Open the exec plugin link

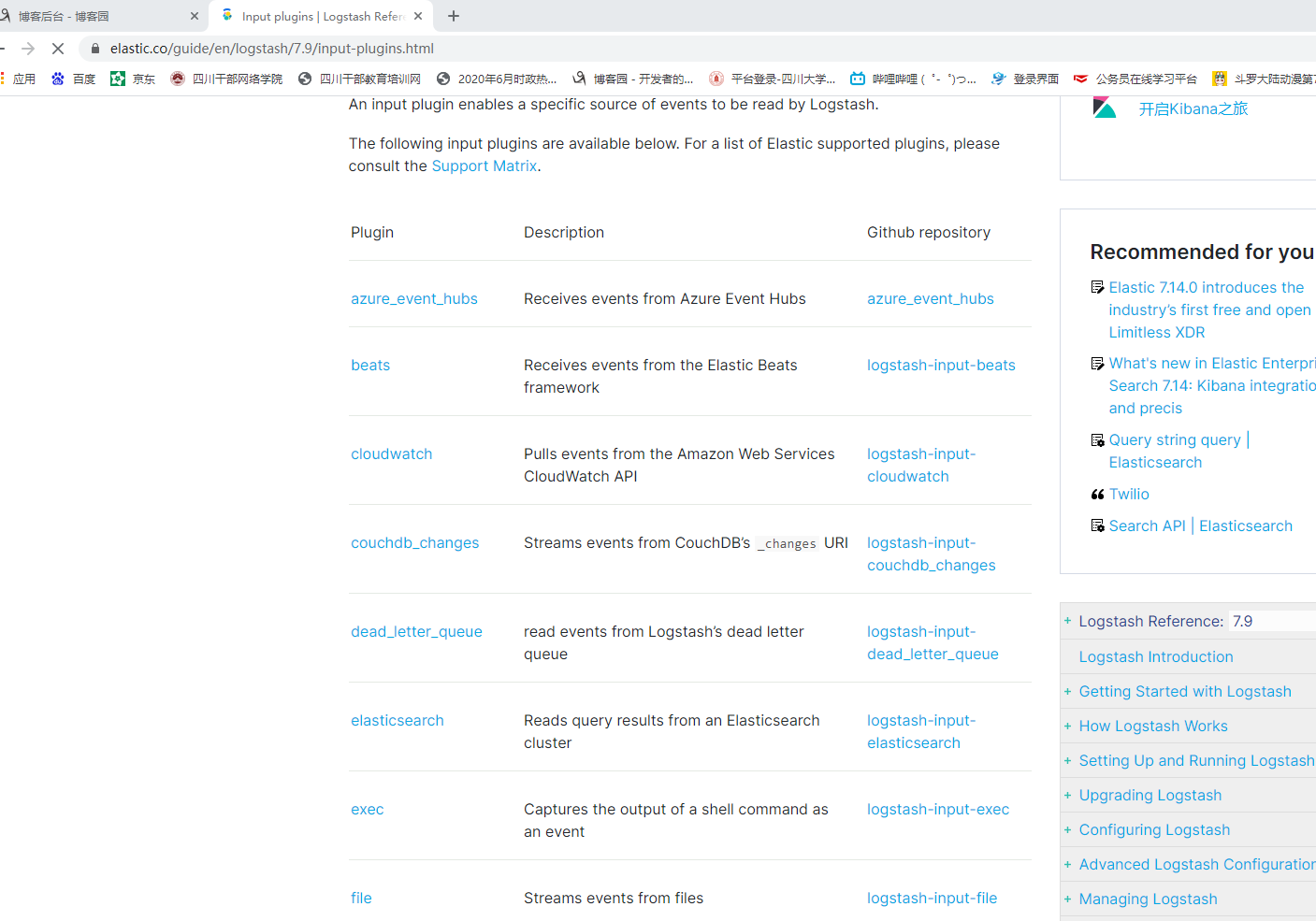(368, 809)
